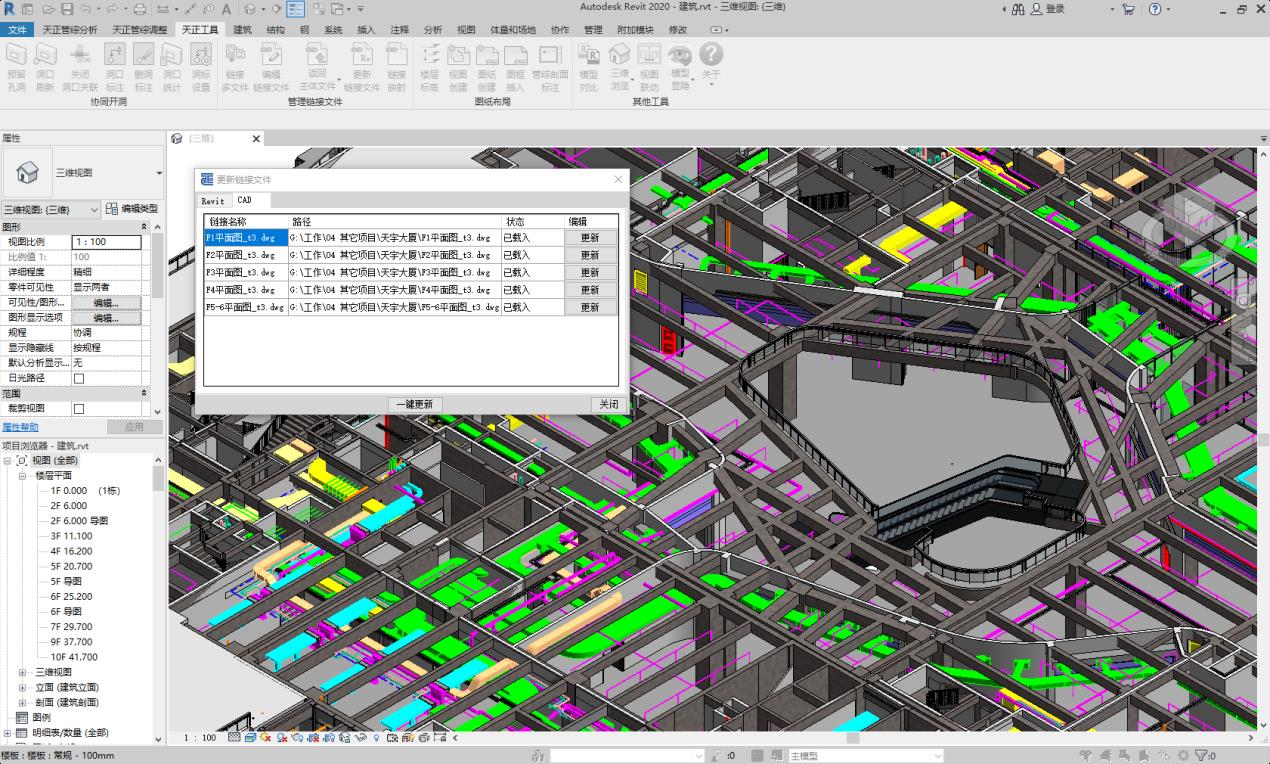Open the 属性帮助 link
This screenshot has width=1270, height=764.
20,427
